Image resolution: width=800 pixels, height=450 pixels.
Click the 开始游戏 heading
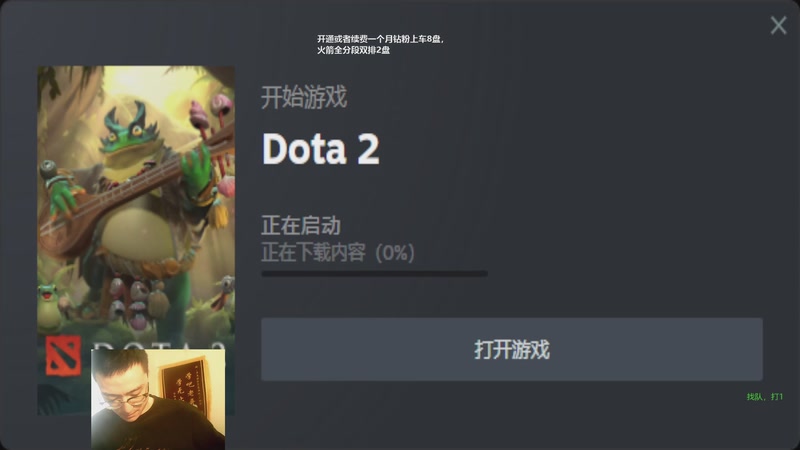[304, 97]
